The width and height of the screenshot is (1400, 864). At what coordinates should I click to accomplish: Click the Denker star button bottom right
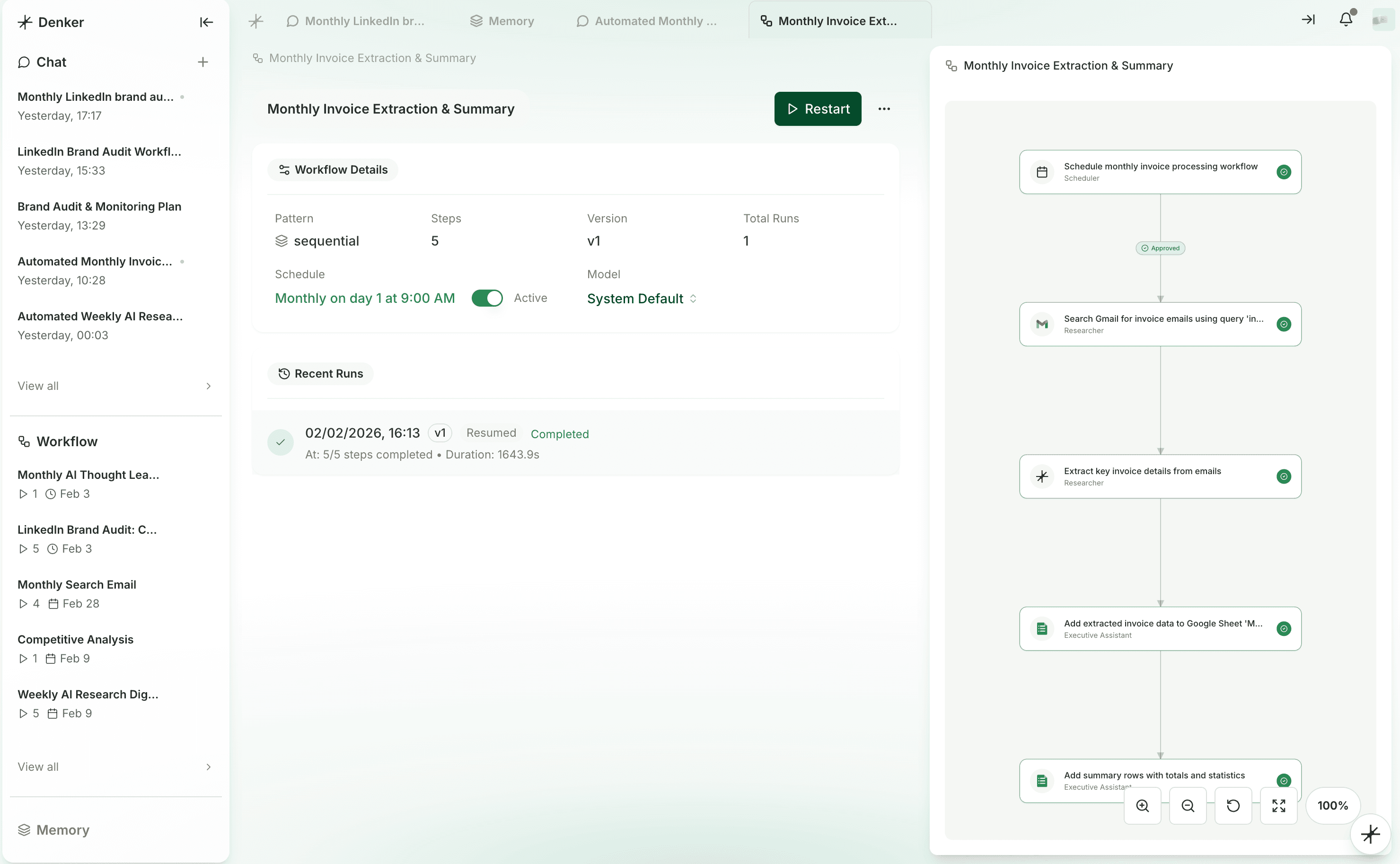point(1370,834)
